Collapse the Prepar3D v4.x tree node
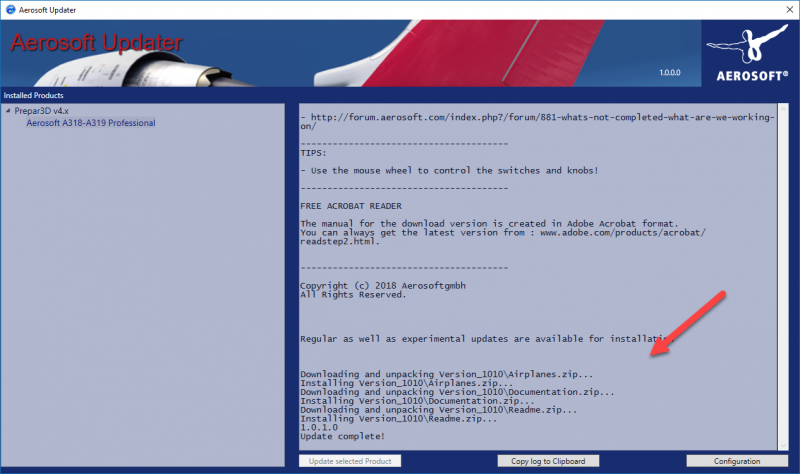This screenshot has height=474, width=800. [x=8, y=111]
